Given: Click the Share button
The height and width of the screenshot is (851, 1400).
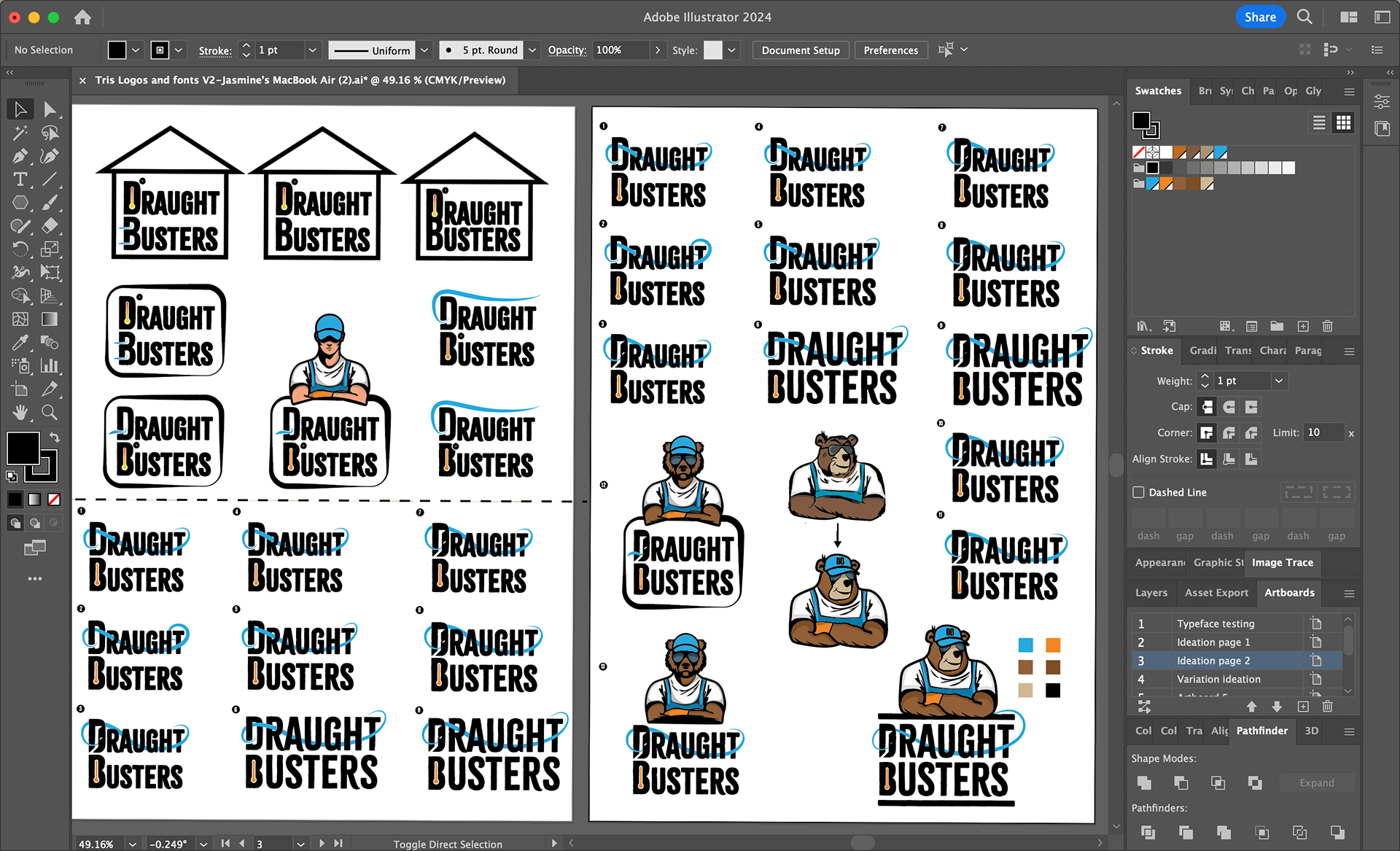Looking at the screenshot, I should (1260, 17).
